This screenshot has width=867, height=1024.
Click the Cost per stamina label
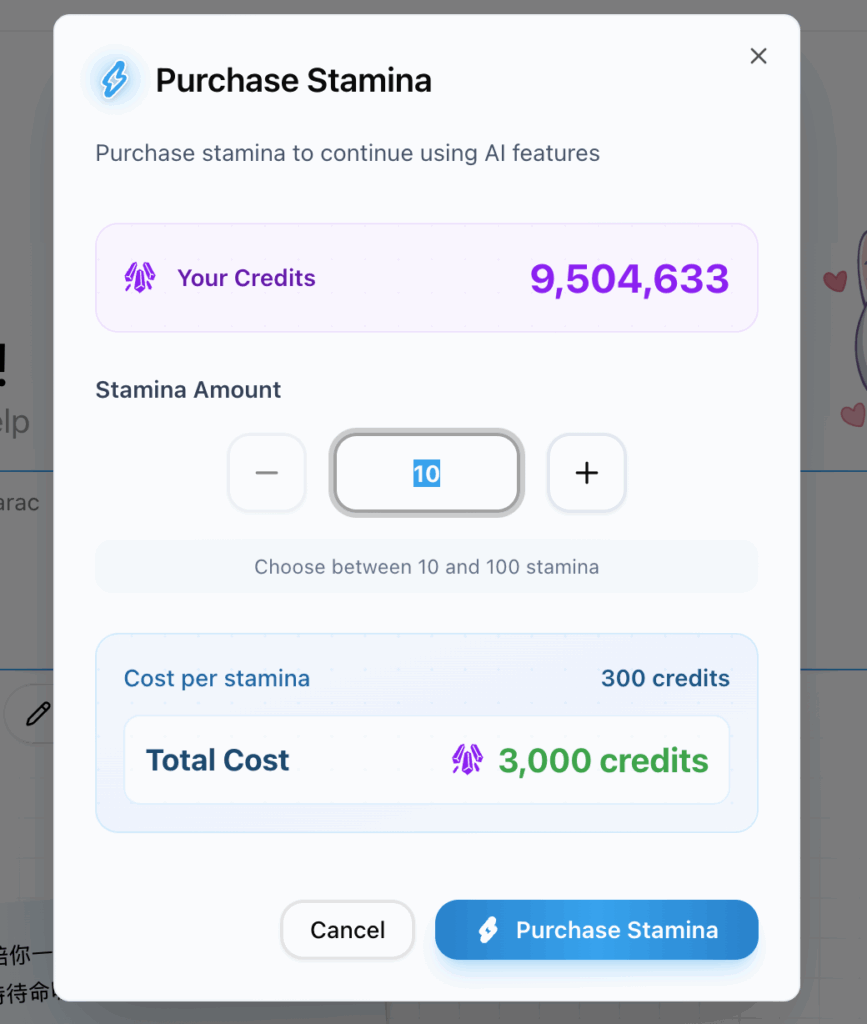pos(217,679)
